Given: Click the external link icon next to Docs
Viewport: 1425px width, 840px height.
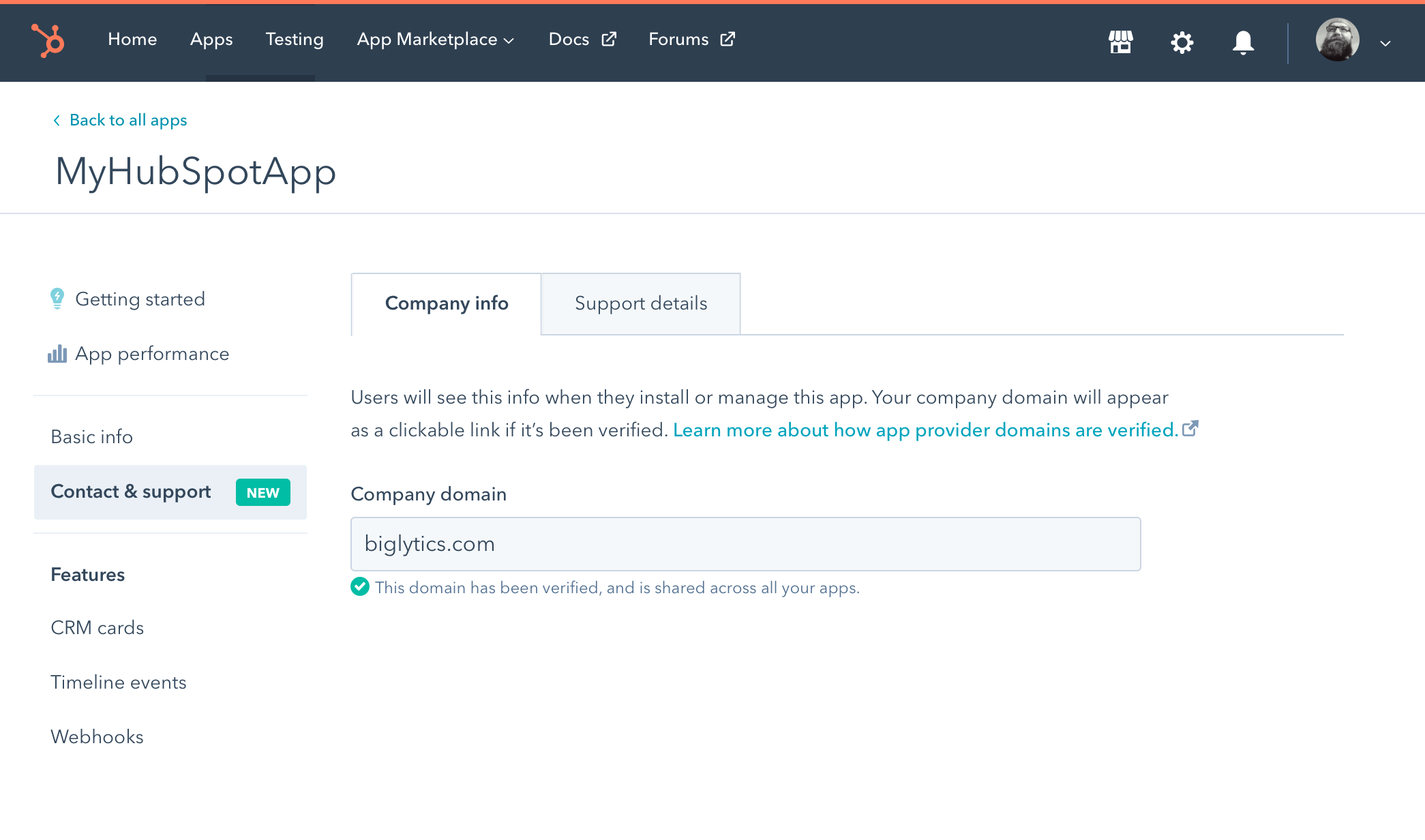Looking at the screenshot, I should (609, 39).
